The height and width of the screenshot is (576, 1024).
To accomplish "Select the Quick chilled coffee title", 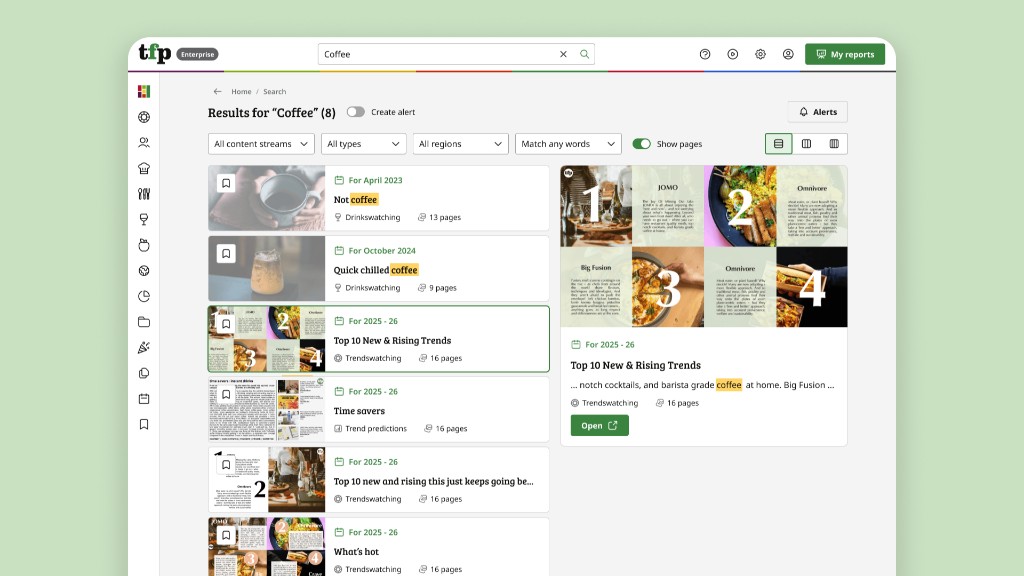I will (x=376, y=270).
